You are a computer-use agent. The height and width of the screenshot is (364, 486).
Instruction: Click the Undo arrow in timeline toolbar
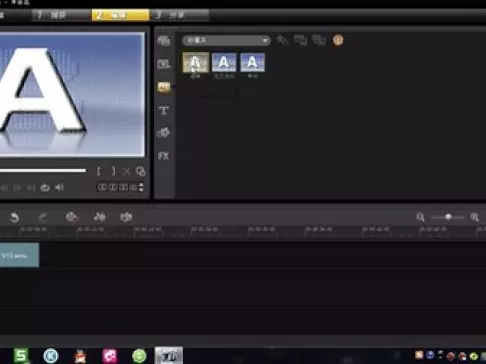(14, 218)
